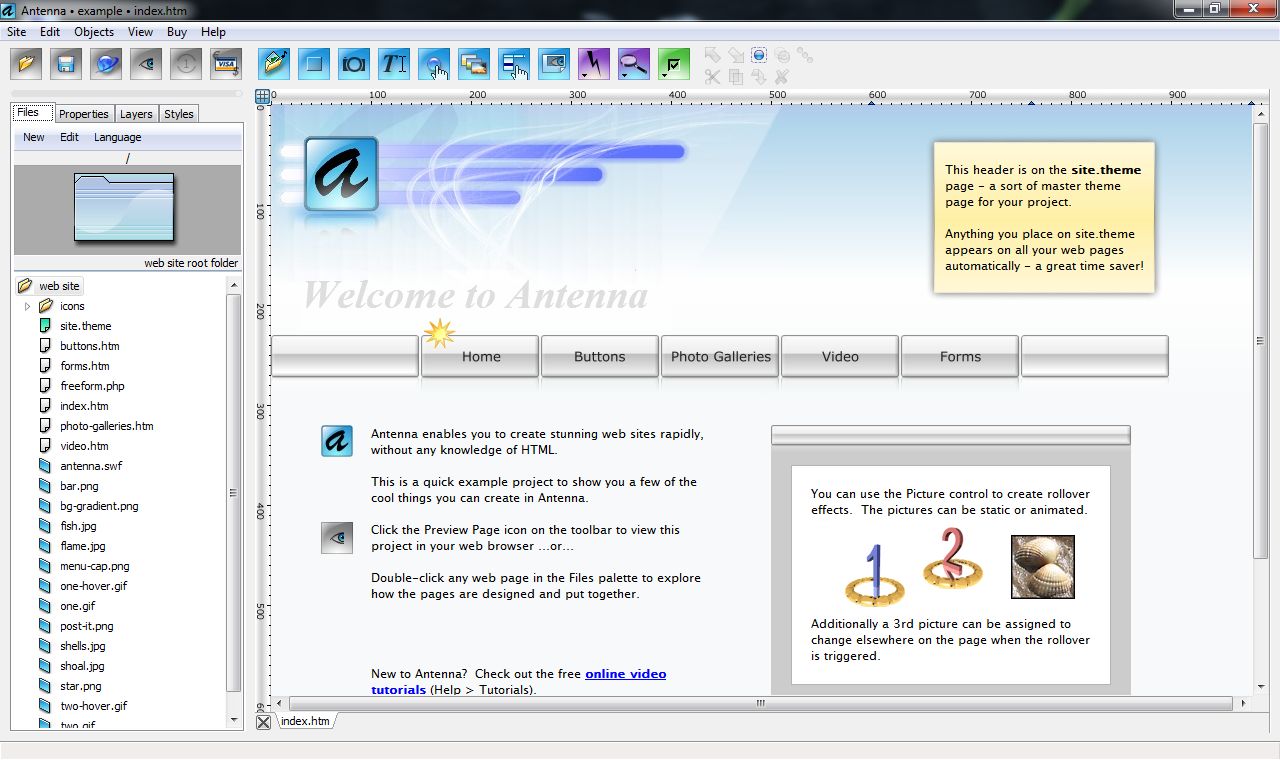Click the web site root folder thumbnail
Viewport: 1280px width, 760px height.
124,207
